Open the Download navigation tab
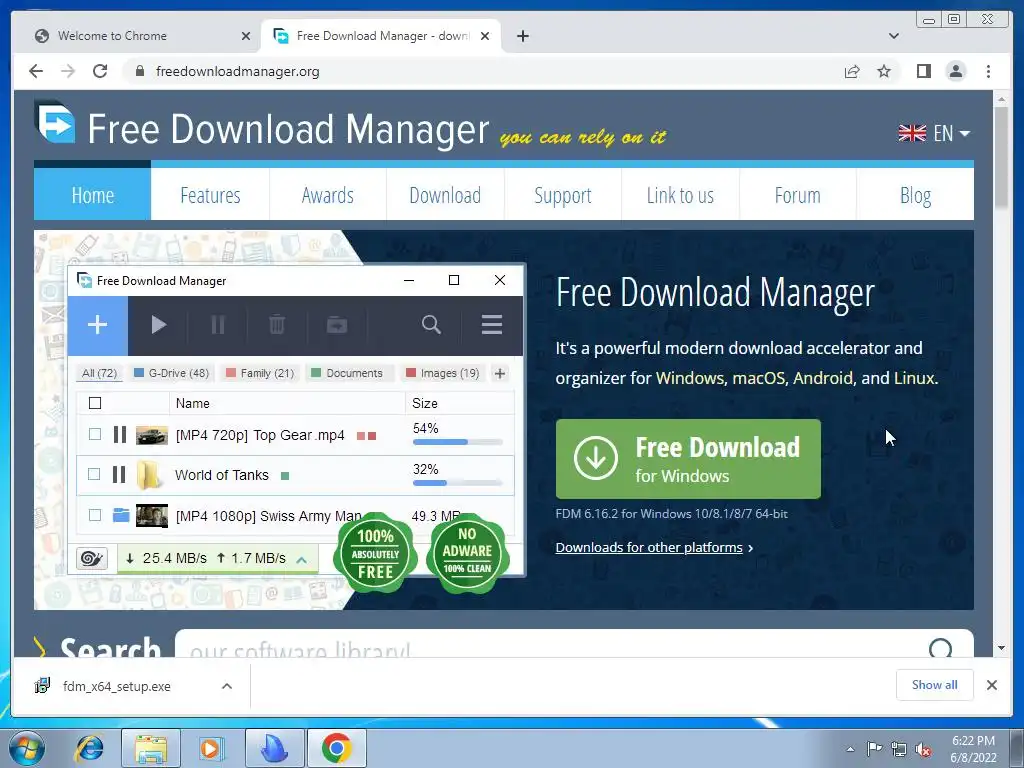1024x768 pixels. 445,195
